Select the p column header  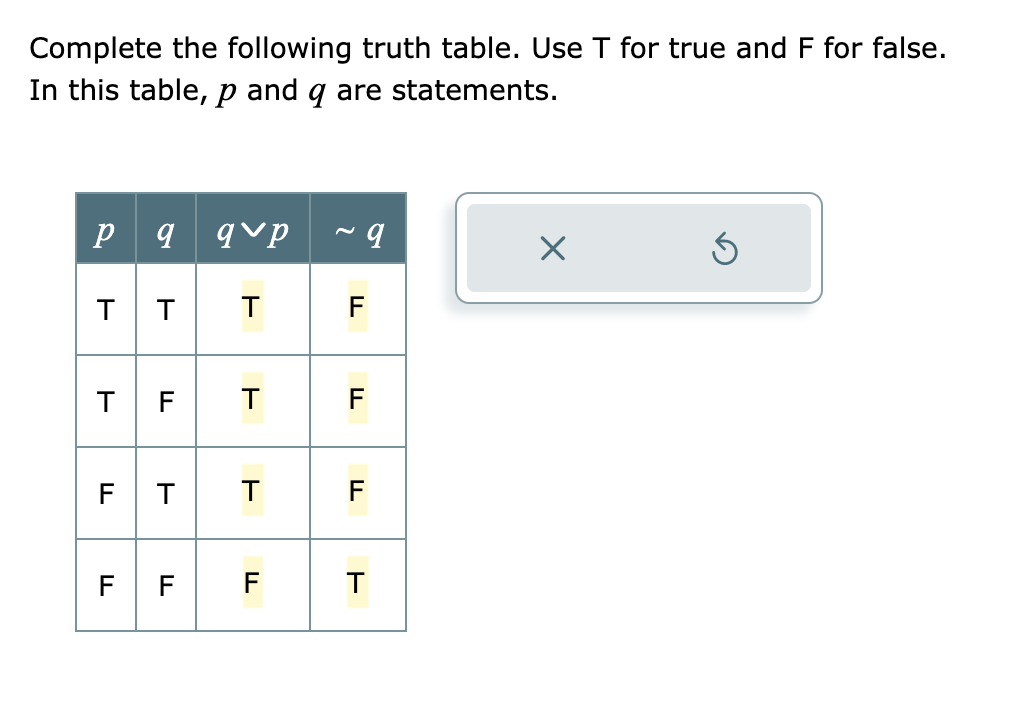click(104, 230)
